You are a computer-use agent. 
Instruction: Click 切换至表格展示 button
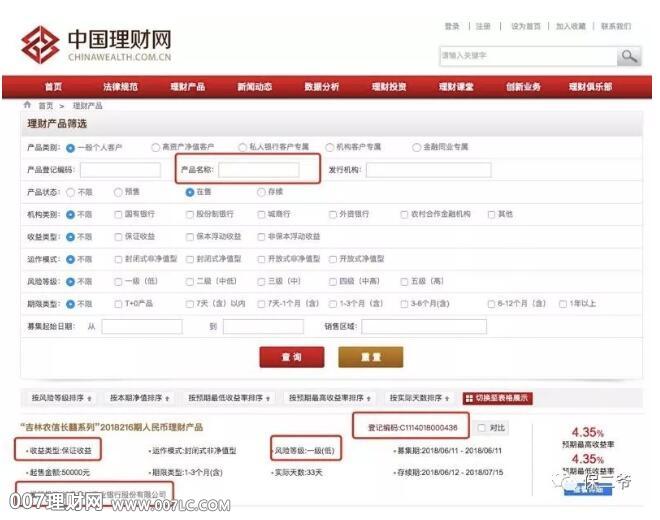(x=498, y=398)
